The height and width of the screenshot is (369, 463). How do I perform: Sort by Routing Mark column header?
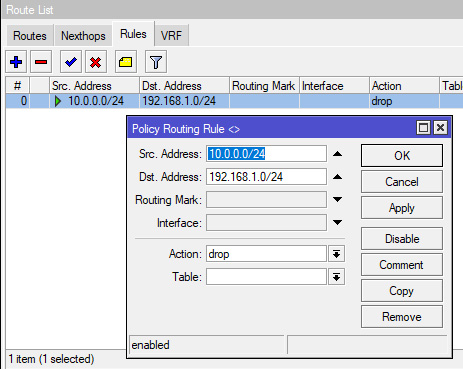pos(264,86)
